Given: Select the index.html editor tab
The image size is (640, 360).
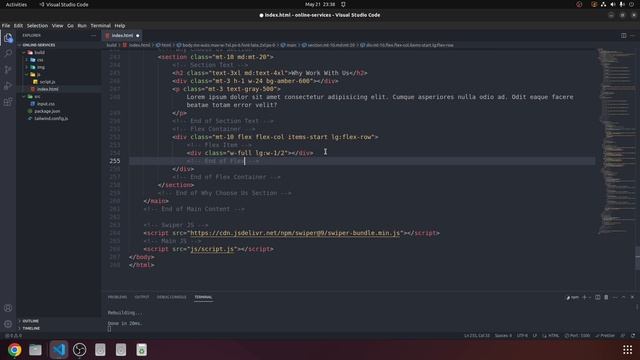Looking at the screenshot, I should [122, 36].
